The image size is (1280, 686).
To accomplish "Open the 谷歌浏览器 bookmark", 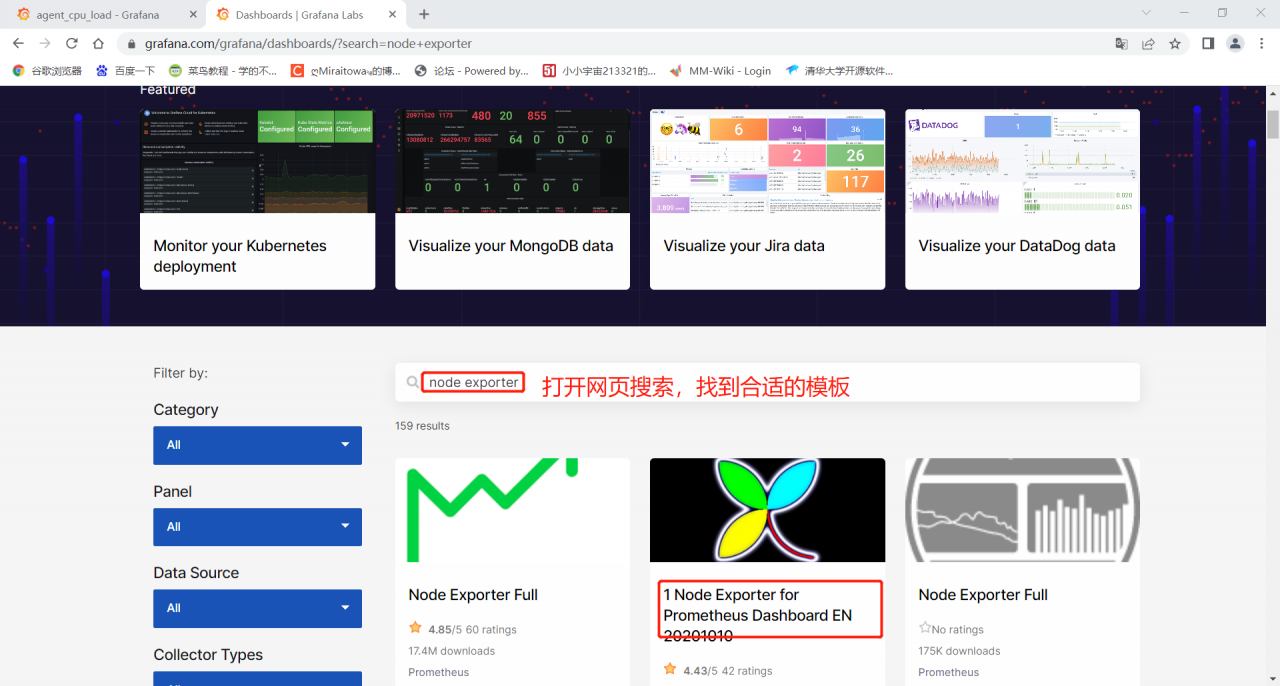I will pos(46,71).
